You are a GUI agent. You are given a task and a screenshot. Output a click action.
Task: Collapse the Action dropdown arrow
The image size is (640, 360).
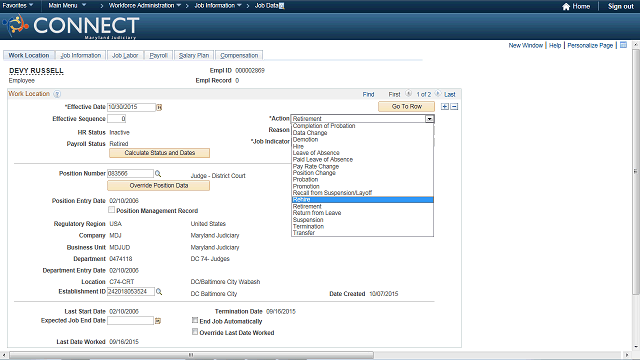pos(429,119)
